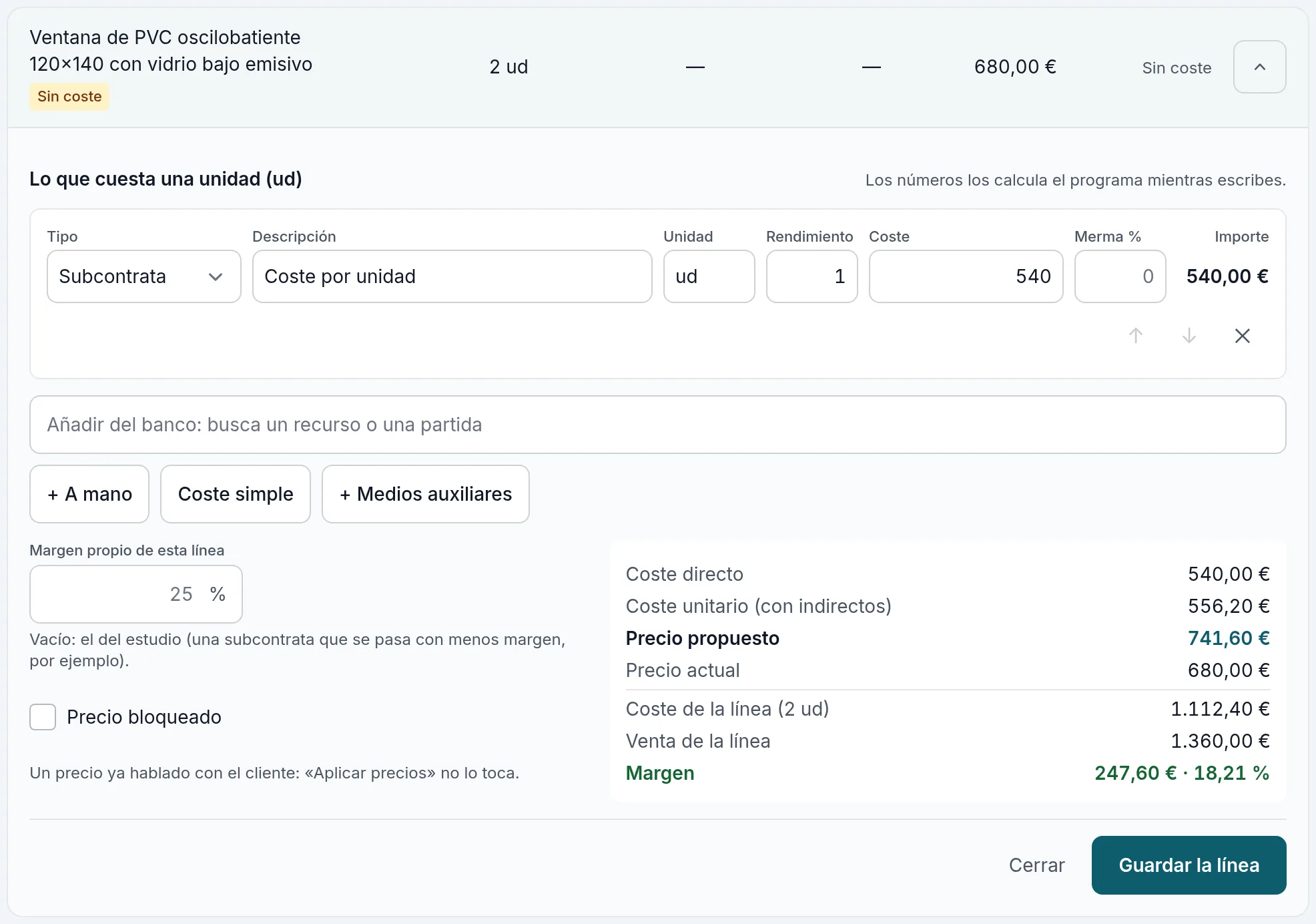
Task: Enable the Precio bloqueado checkbox
Action: coord(43,717)
